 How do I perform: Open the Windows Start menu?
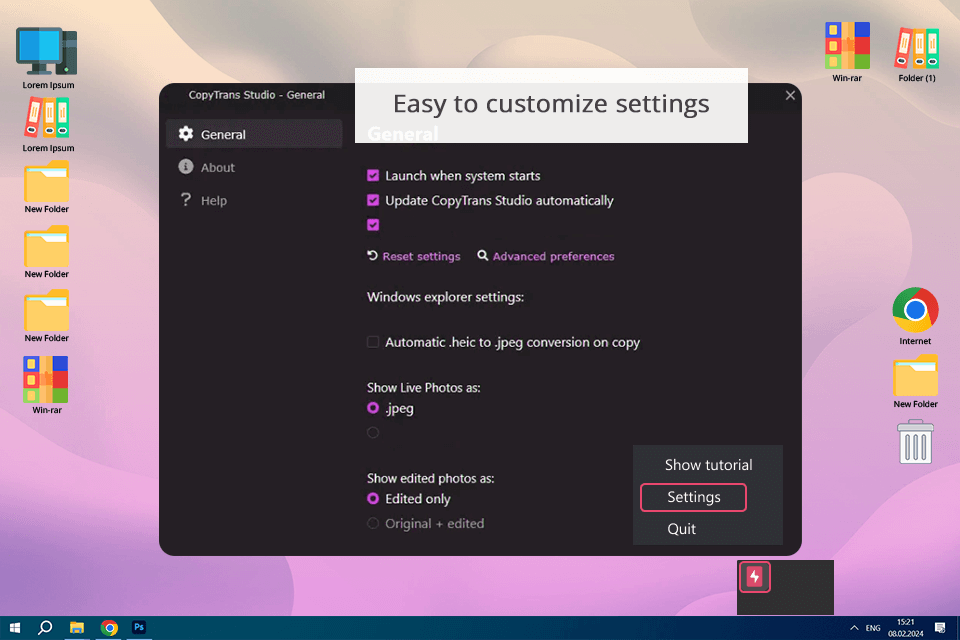point(15,628)
